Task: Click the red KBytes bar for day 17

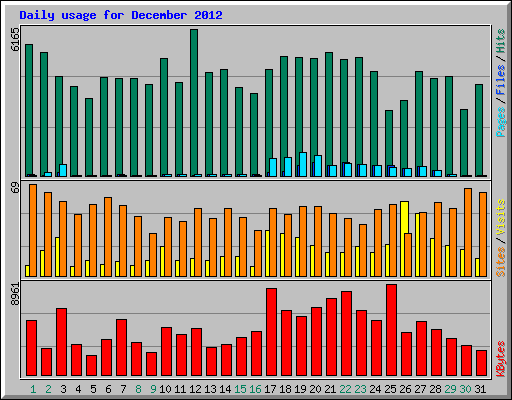Action: click(271, 332)
